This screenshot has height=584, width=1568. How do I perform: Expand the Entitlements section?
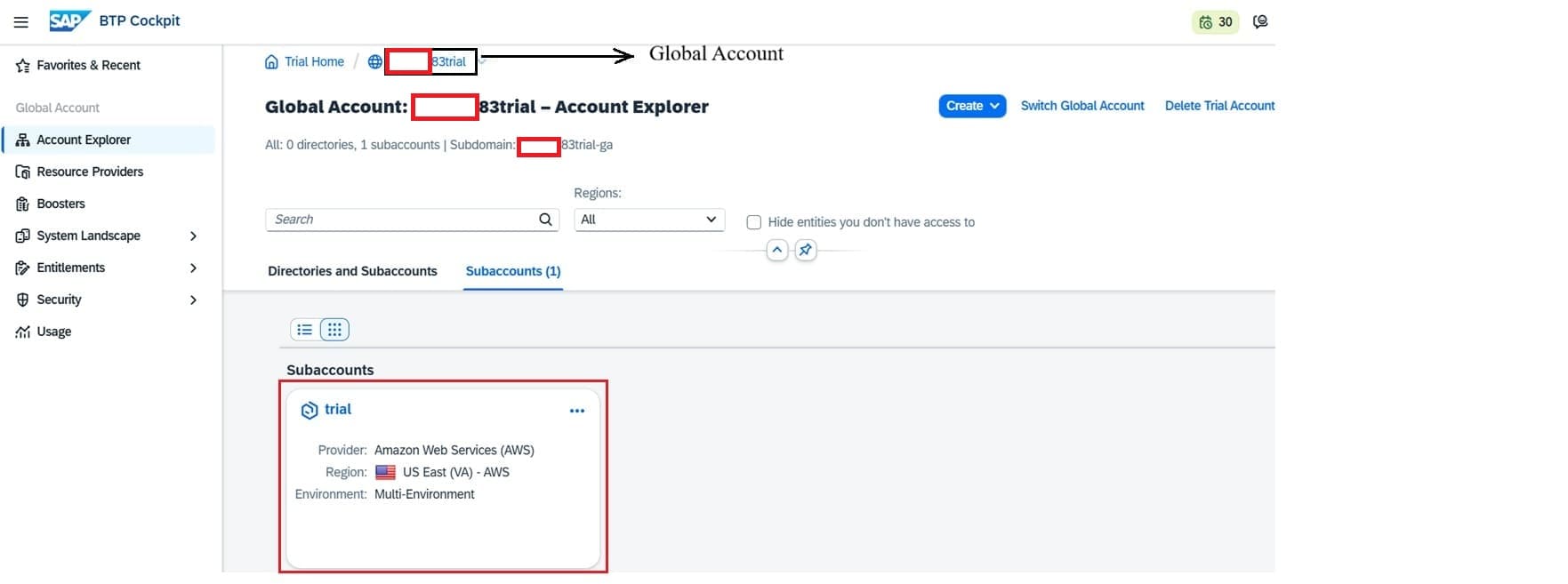[193, 268]
